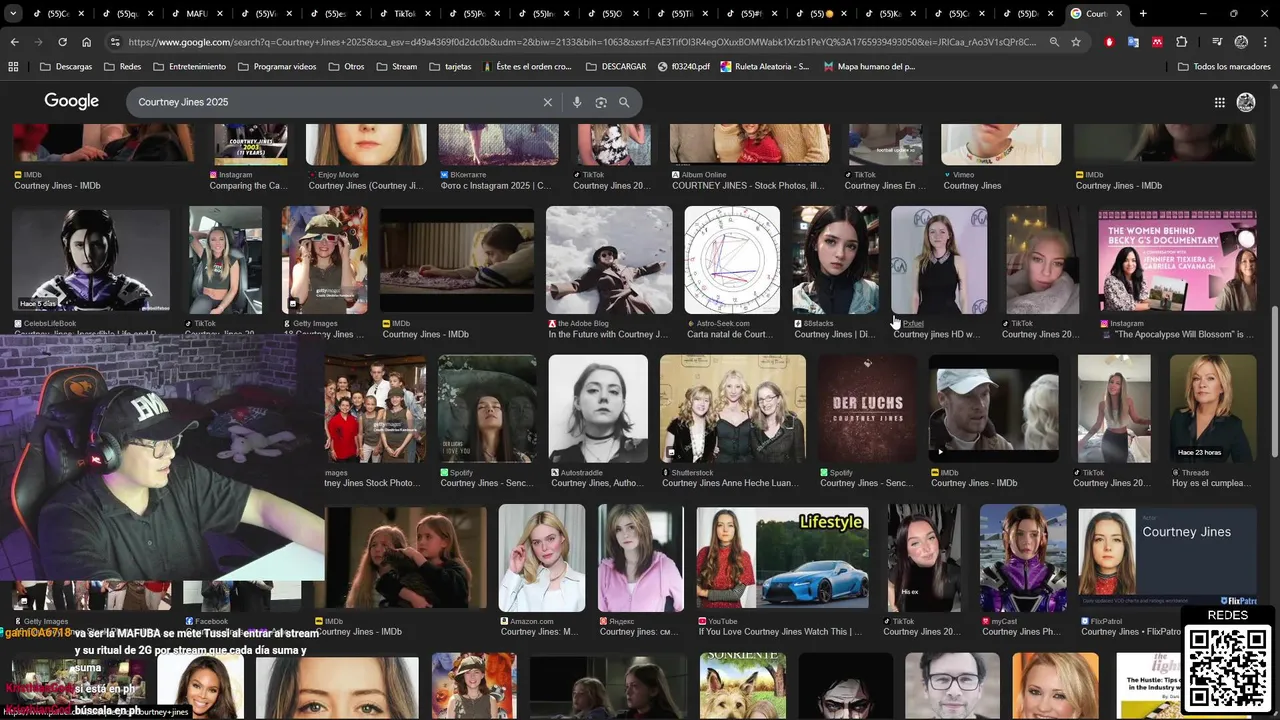The height and width of the screenshot is (720, 1280).
Task: Open the browser home page
Action: pos(86,42)
